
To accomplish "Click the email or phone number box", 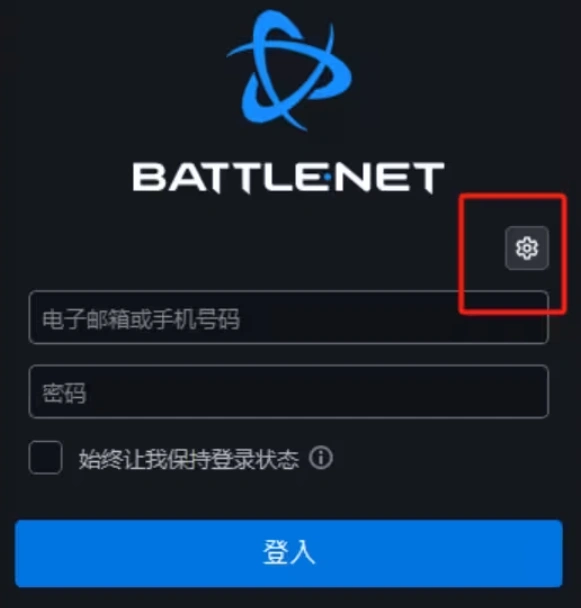I will pos(289,317).
